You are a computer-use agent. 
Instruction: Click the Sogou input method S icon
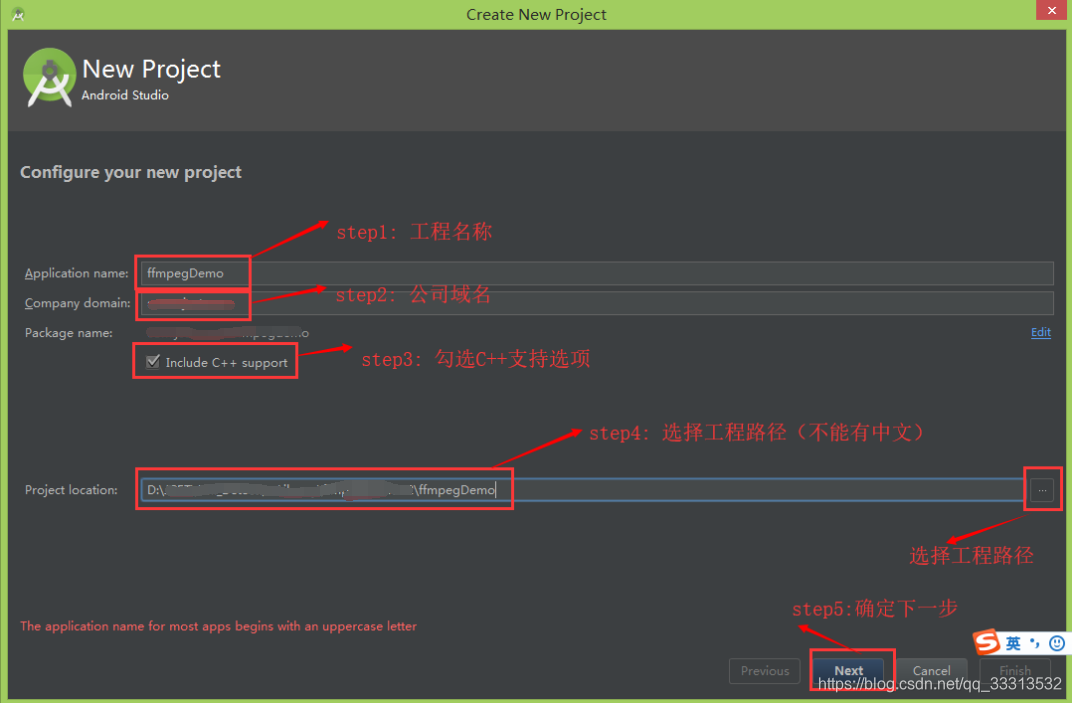click(987, 642)
